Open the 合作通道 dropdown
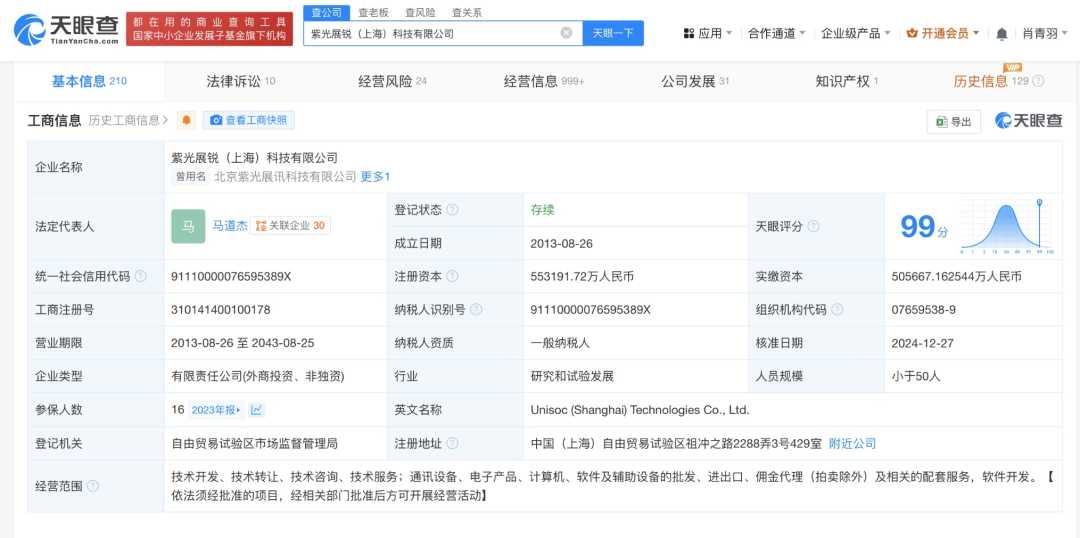Image resolution: width=1080 pixels, height=538 pixels. (777, 34)
